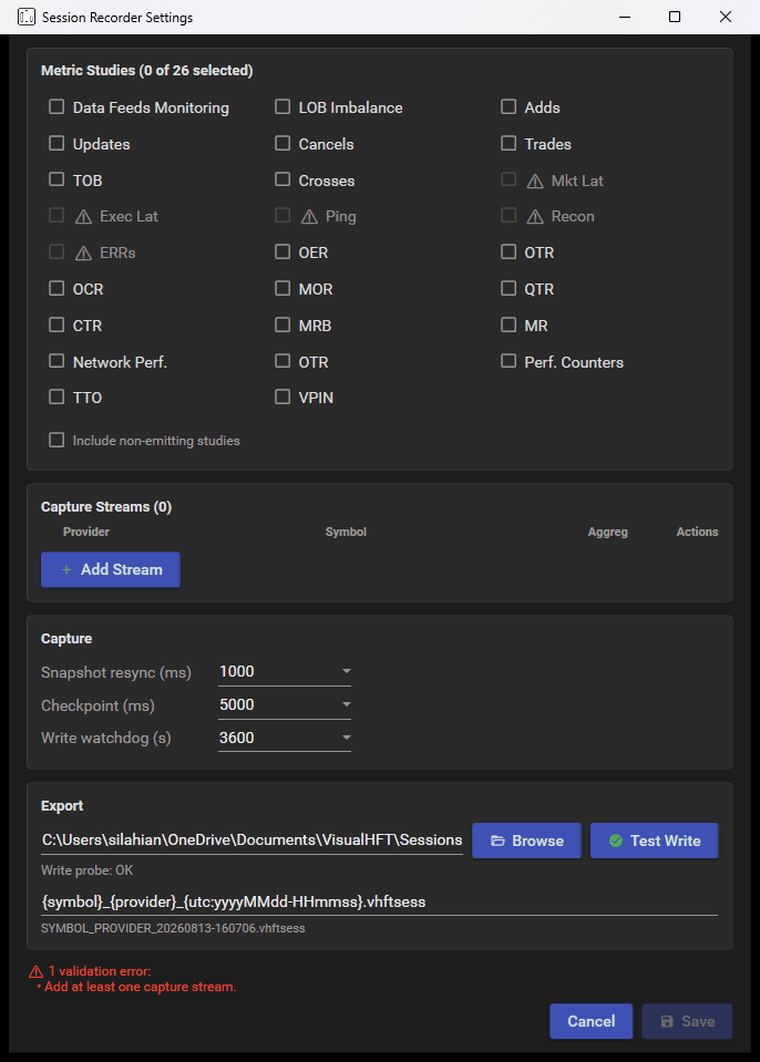Click the warning icon next to Exec Lat

[x=83, y=217]
